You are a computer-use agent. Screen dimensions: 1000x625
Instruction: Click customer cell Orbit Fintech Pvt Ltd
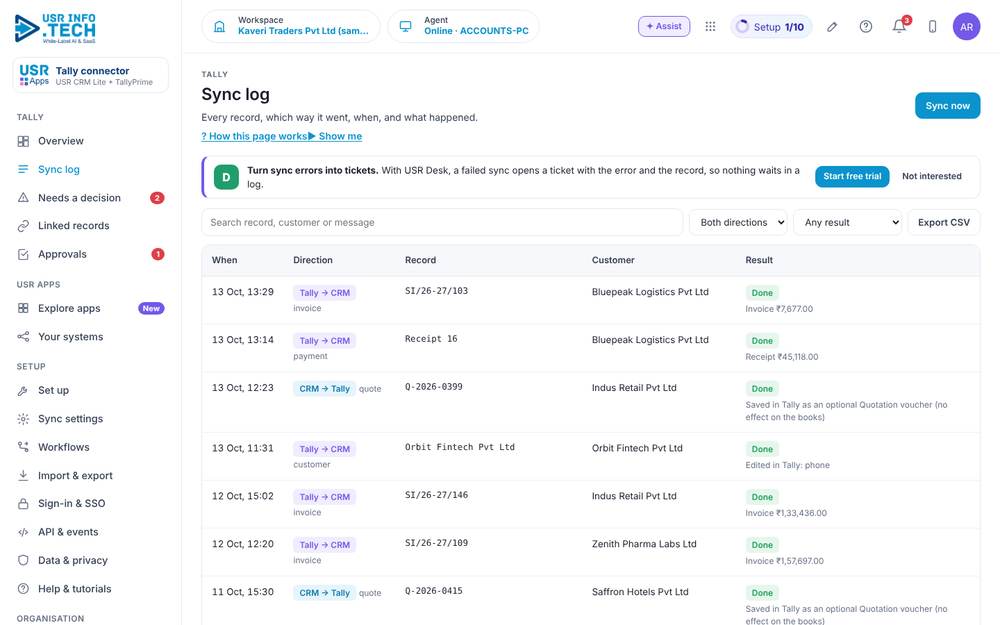(x=637, y=448)
